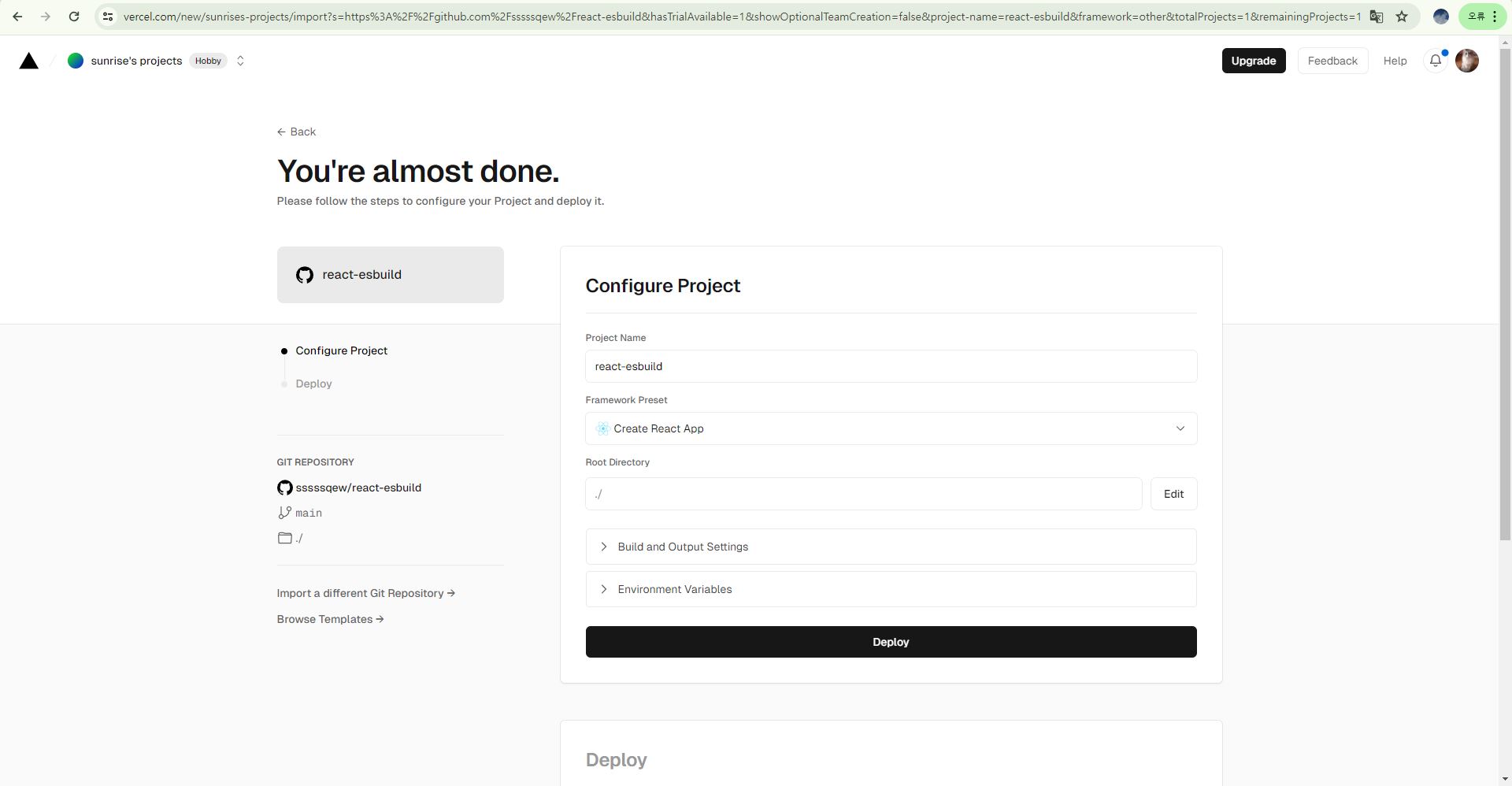Screen dimensions: 1512x786
Task: Click the folder icon beside ./
Action: [284, 538]
